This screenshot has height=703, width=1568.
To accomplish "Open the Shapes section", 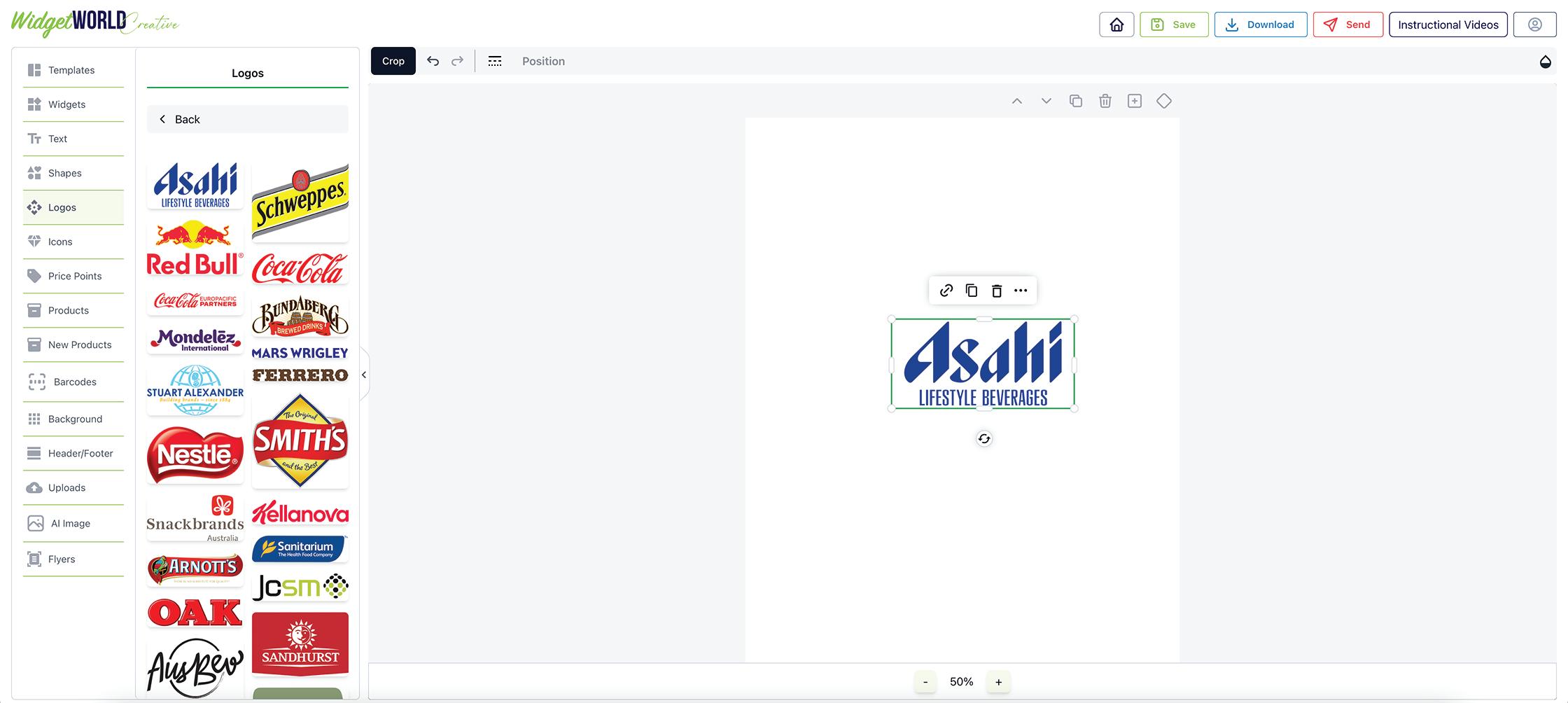I will [x=73, y=173].
